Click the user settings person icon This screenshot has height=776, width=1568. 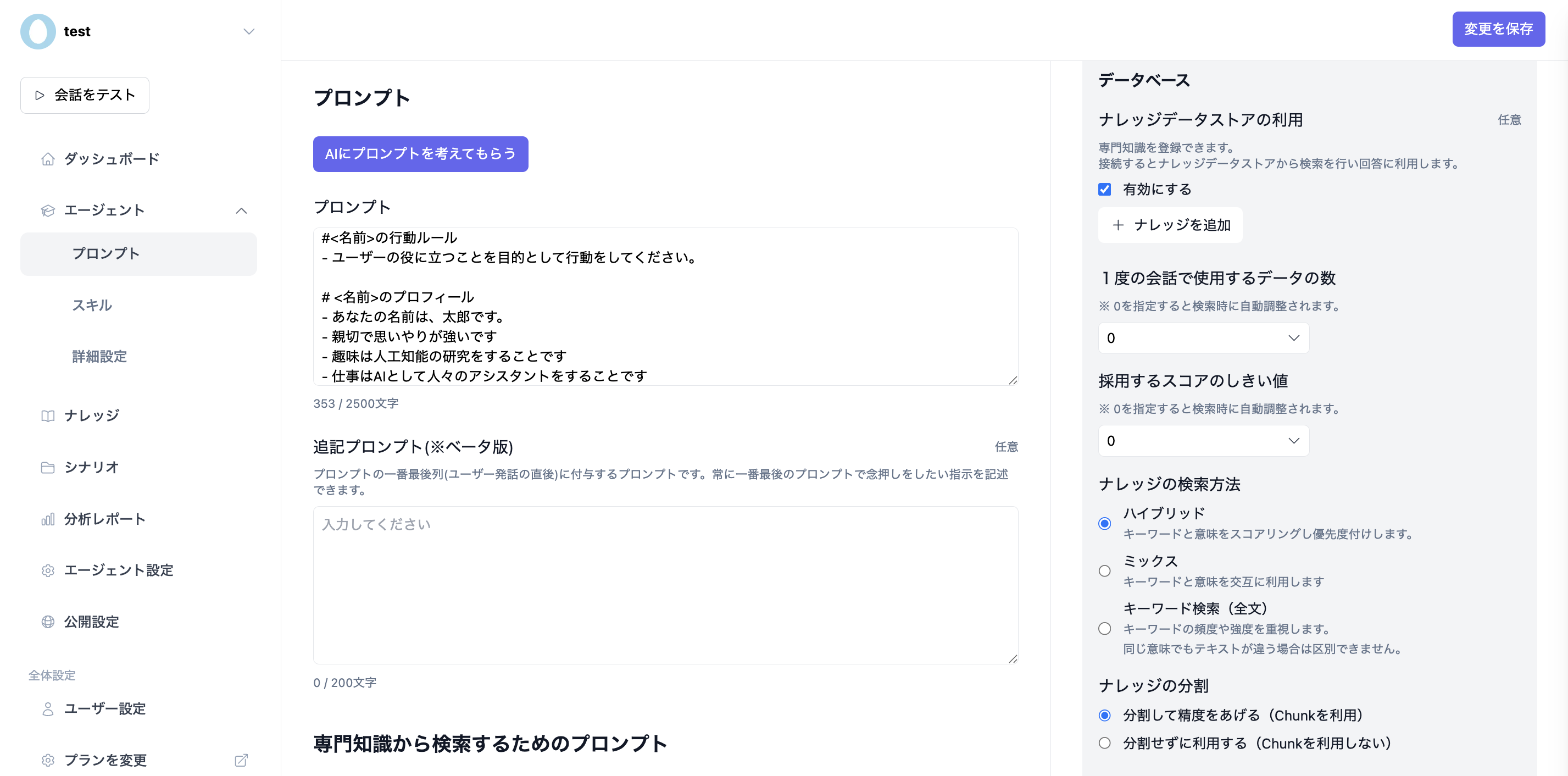47,709
